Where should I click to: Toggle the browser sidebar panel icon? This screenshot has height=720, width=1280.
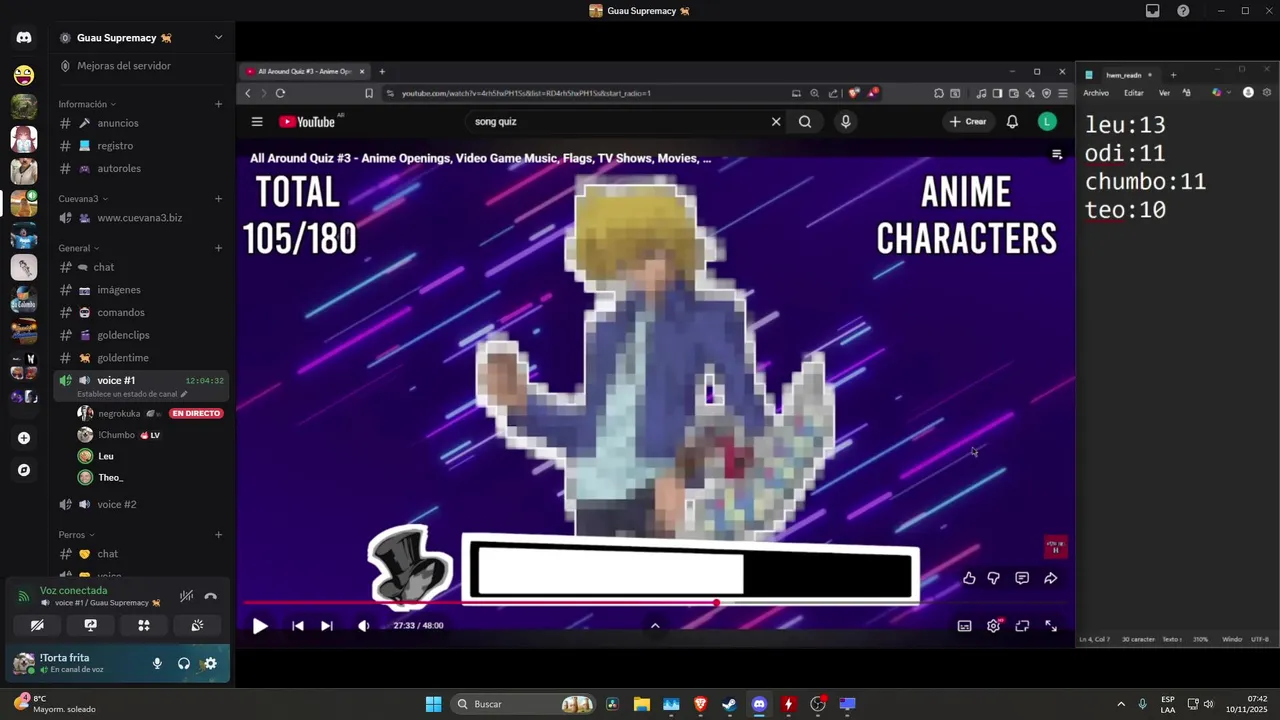(997, 93)
